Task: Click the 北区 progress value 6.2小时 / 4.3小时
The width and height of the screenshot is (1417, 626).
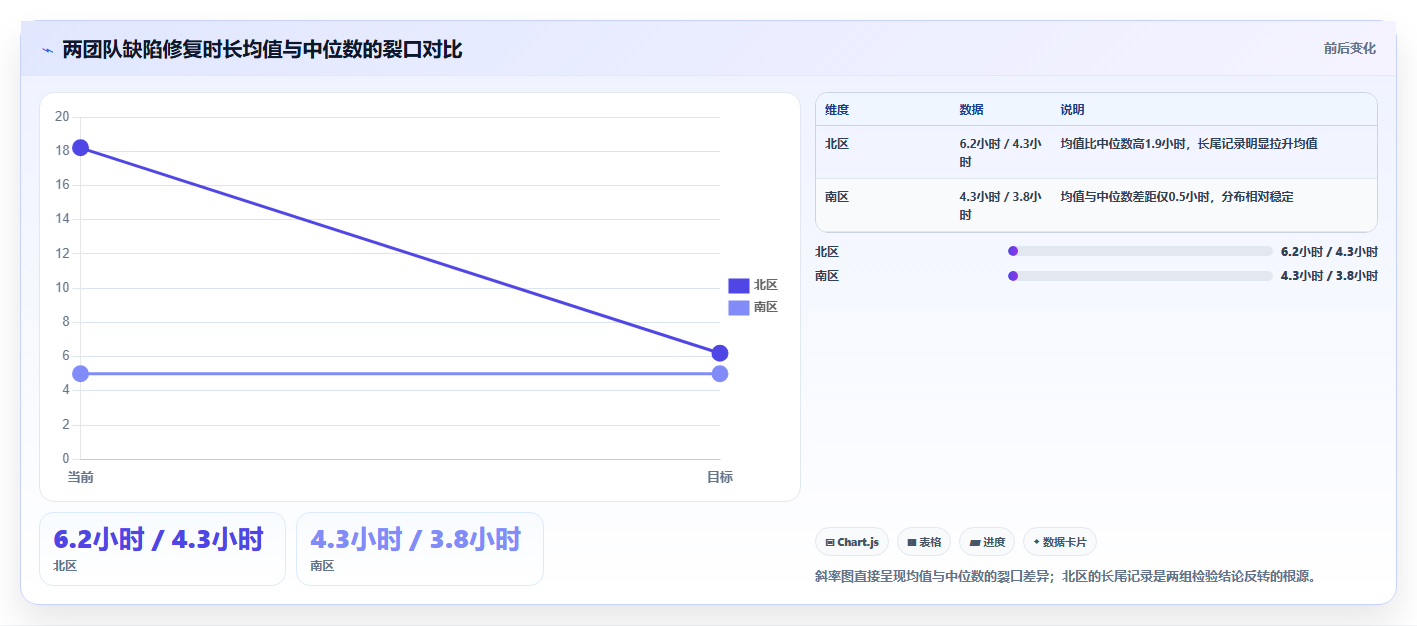Action: 1329,252
